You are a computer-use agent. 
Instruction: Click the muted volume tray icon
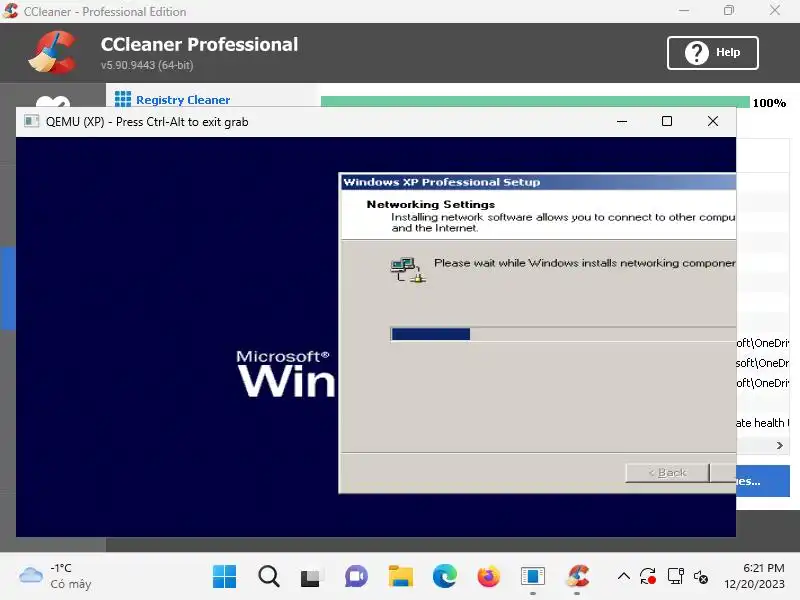tap(701, 577)
